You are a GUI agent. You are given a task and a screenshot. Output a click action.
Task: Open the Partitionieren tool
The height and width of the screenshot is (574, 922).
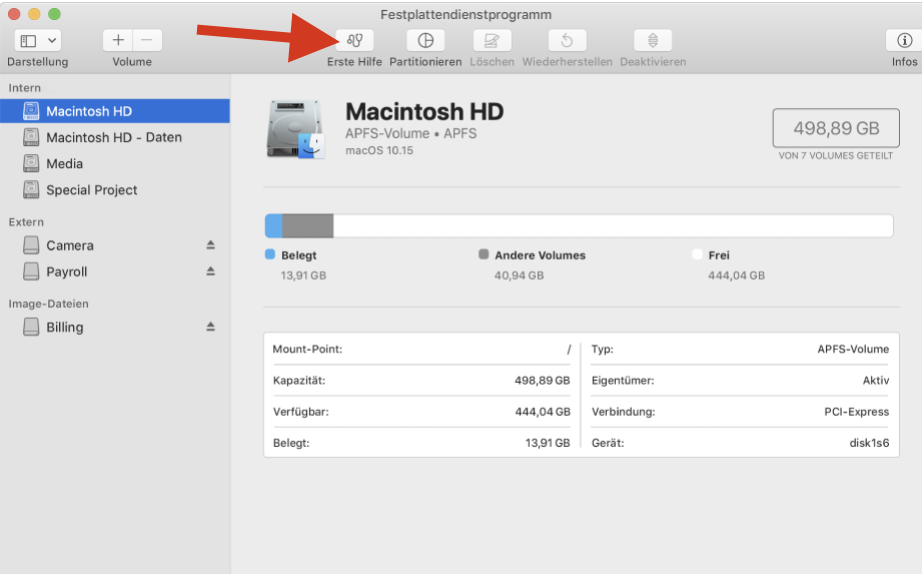pos(425,41)
